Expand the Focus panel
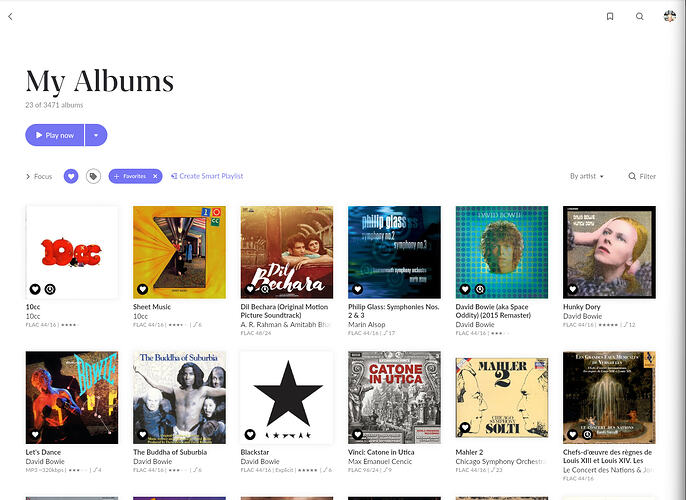The image size is (686, 500). [x=38, y=176]
